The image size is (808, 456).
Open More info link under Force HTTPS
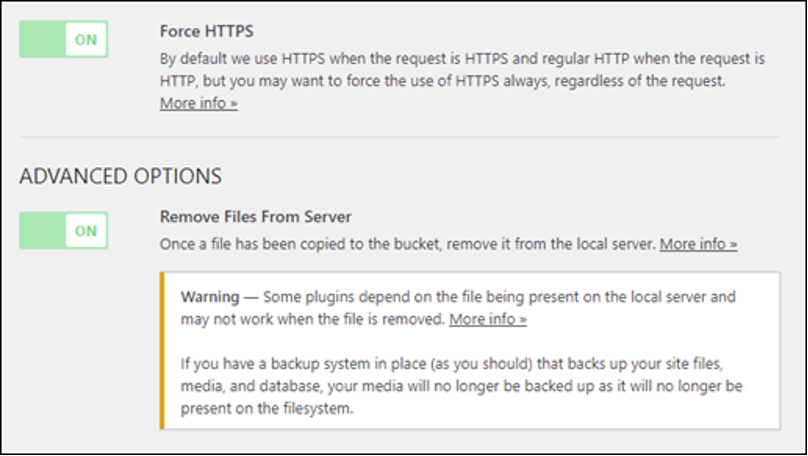click(x=198, y=103)
